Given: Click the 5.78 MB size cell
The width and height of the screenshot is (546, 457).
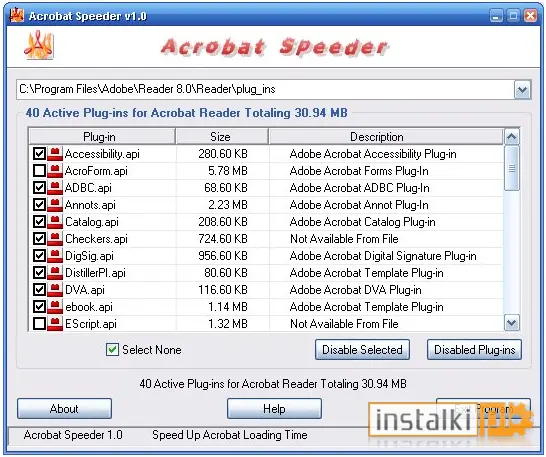Looking at the screenshot, I should (x=228, y=171).
